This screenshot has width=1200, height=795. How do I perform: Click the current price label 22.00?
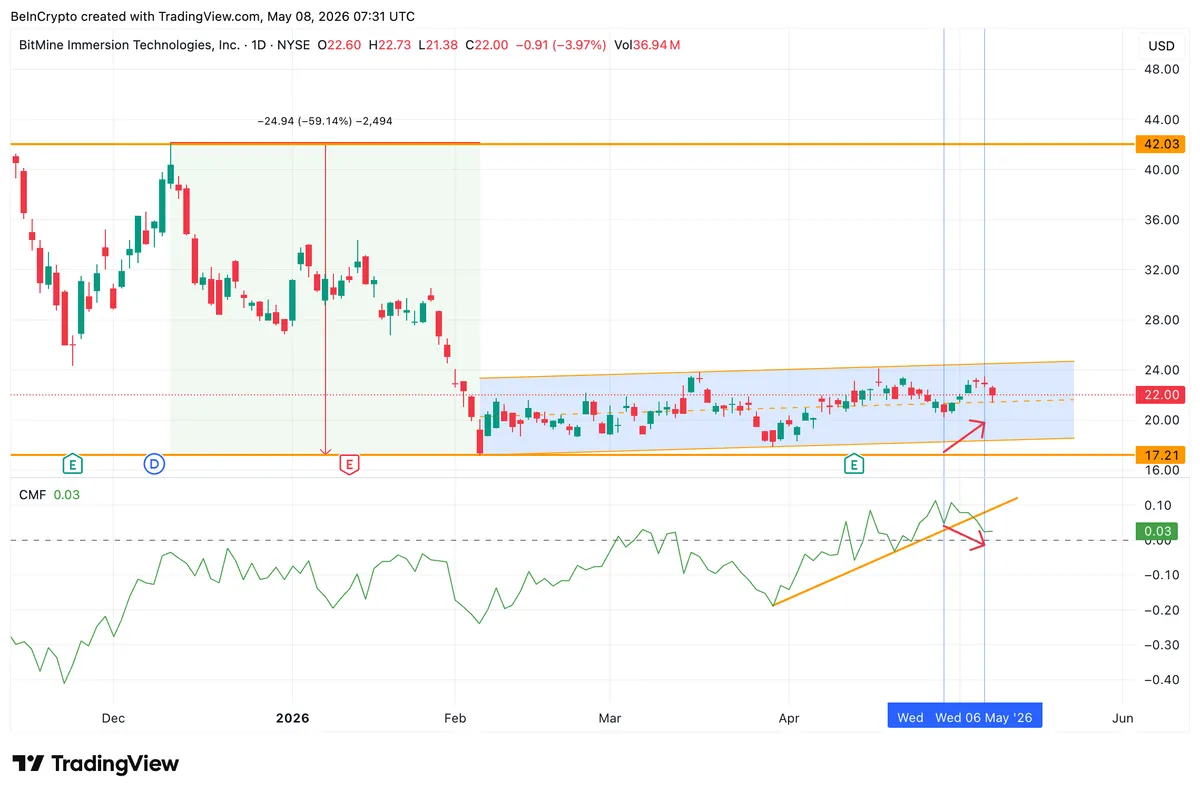[x=1162, y=395]
